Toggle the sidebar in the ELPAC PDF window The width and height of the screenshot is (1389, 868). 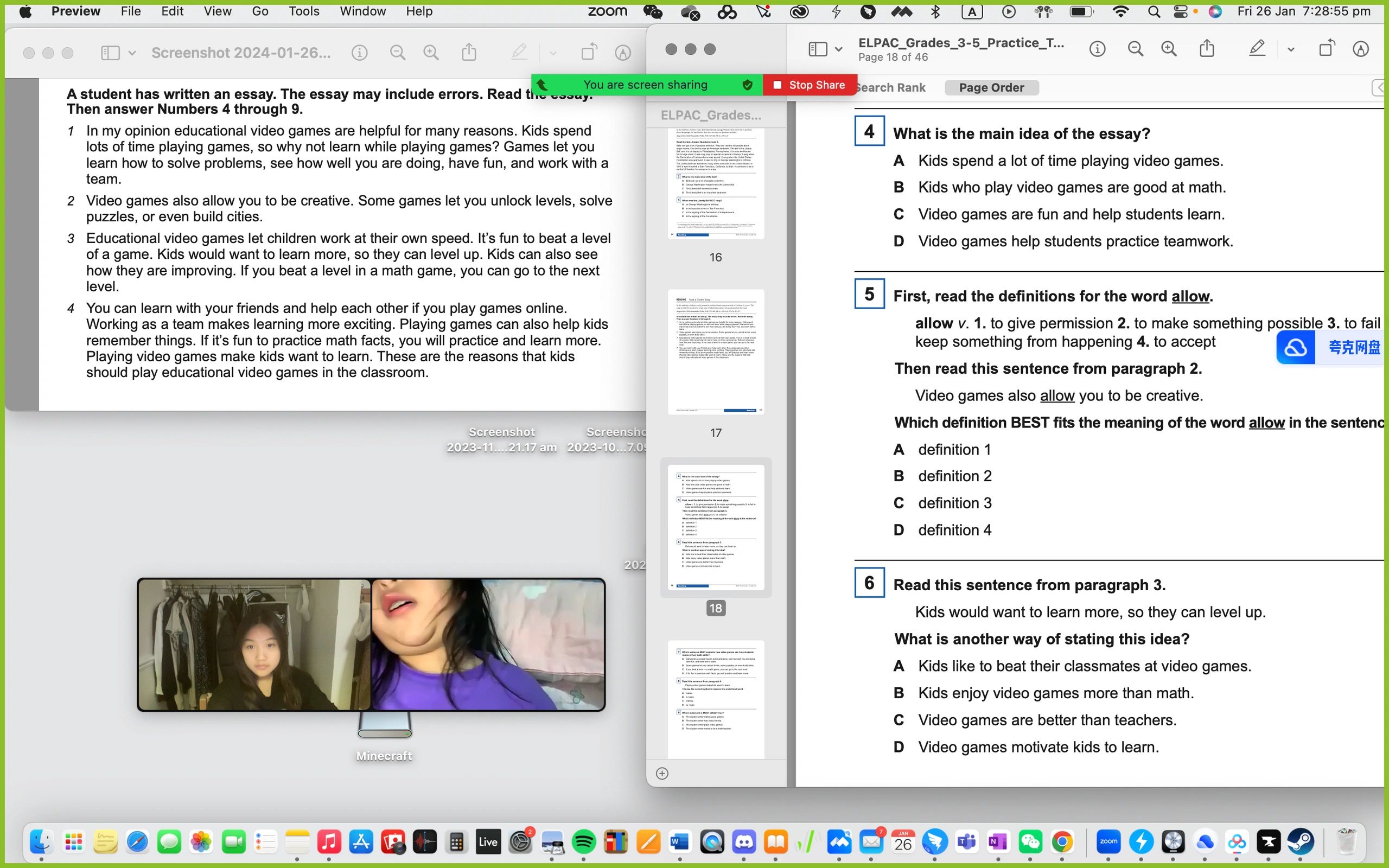click(x=817, y=49)
